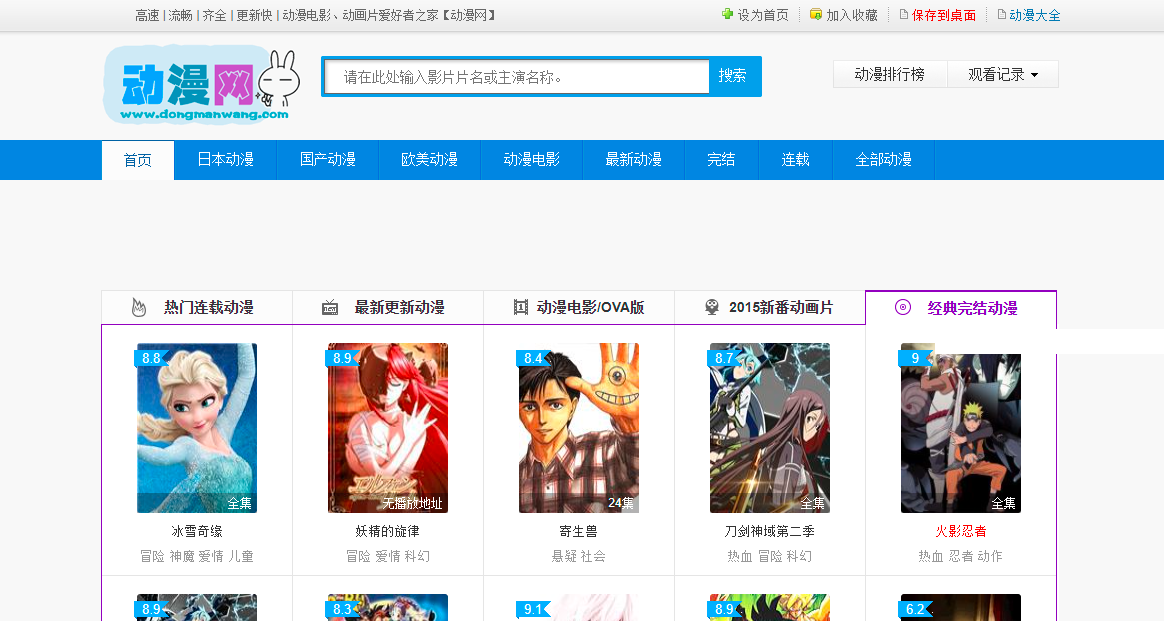The width and height of the screenshot is (1164, 621).
Task: Open the 妖精的旋律 poster thumbnail
Action: [x=388, y=428]
